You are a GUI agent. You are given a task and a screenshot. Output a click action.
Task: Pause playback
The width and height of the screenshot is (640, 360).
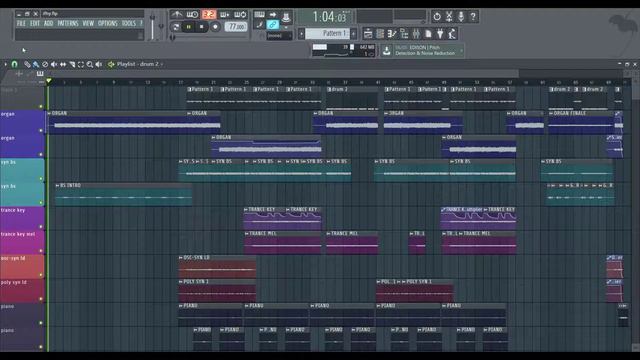pos(189,27)
